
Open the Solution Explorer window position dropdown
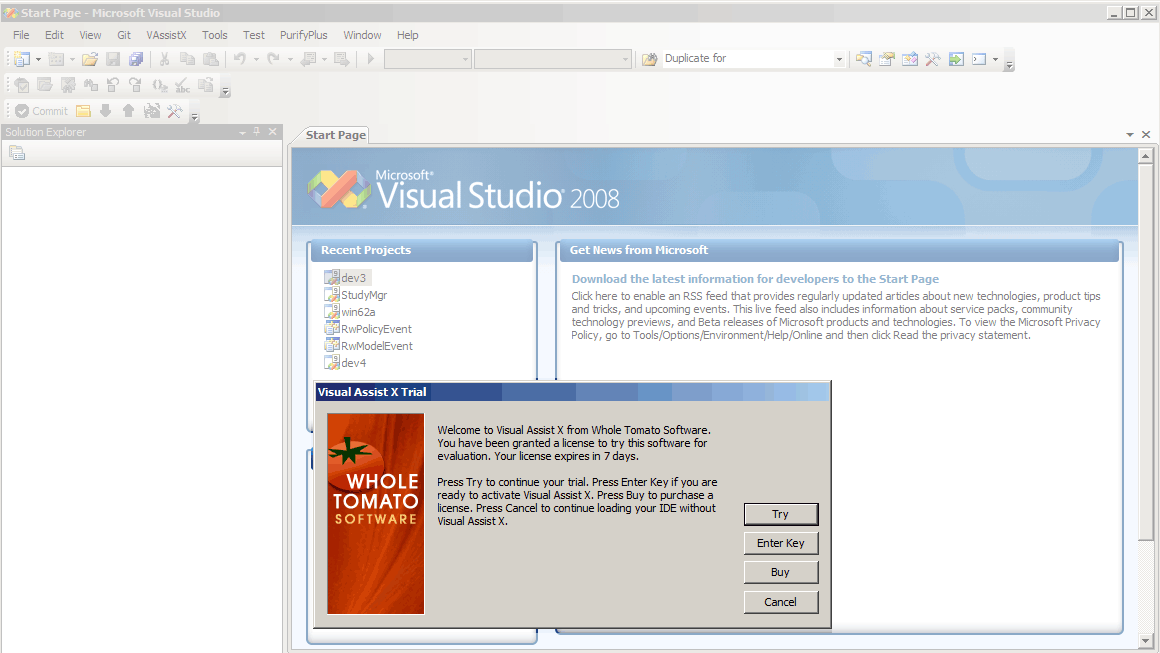[242, 132]
